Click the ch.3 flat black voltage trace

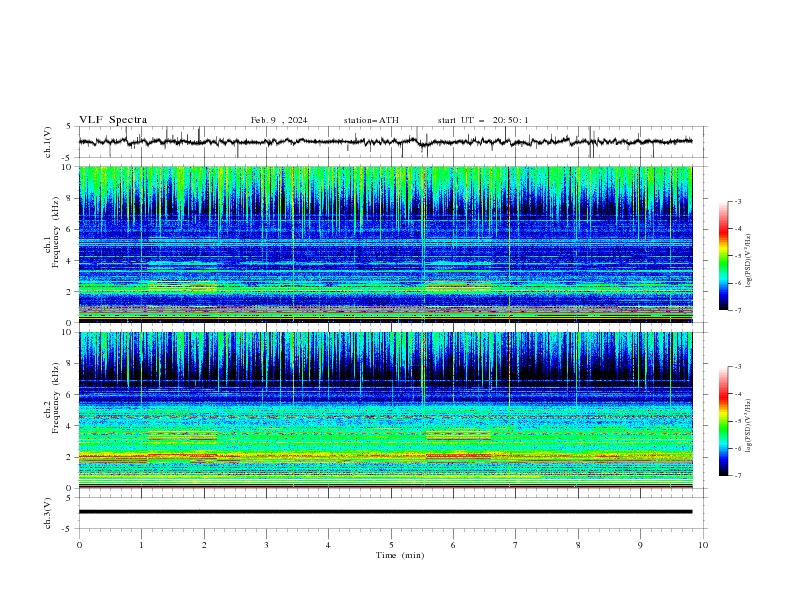tap(385, 512)
